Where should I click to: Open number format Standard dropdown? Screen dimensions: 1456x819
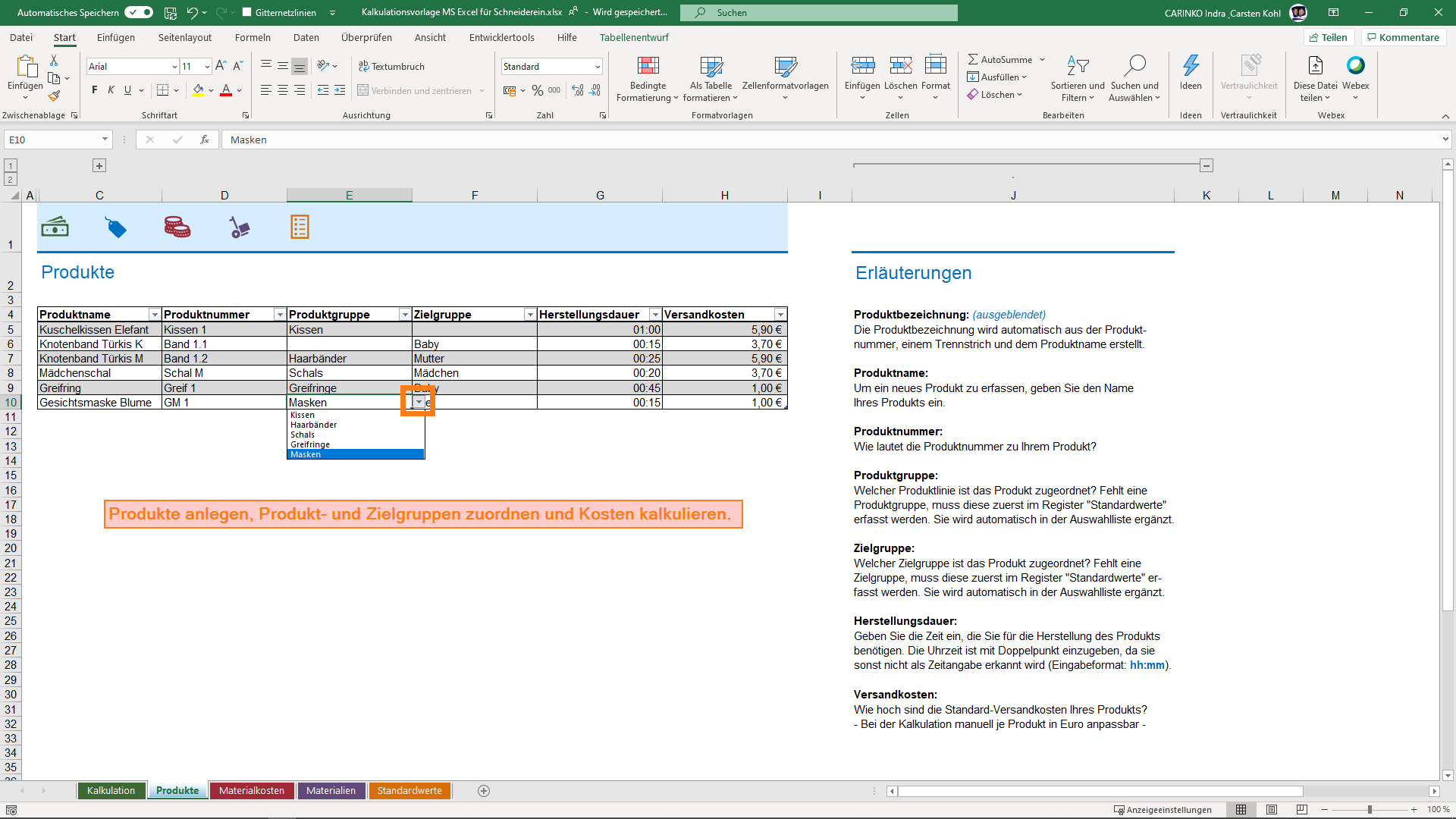pyautogui.click(x=598, y=67)
